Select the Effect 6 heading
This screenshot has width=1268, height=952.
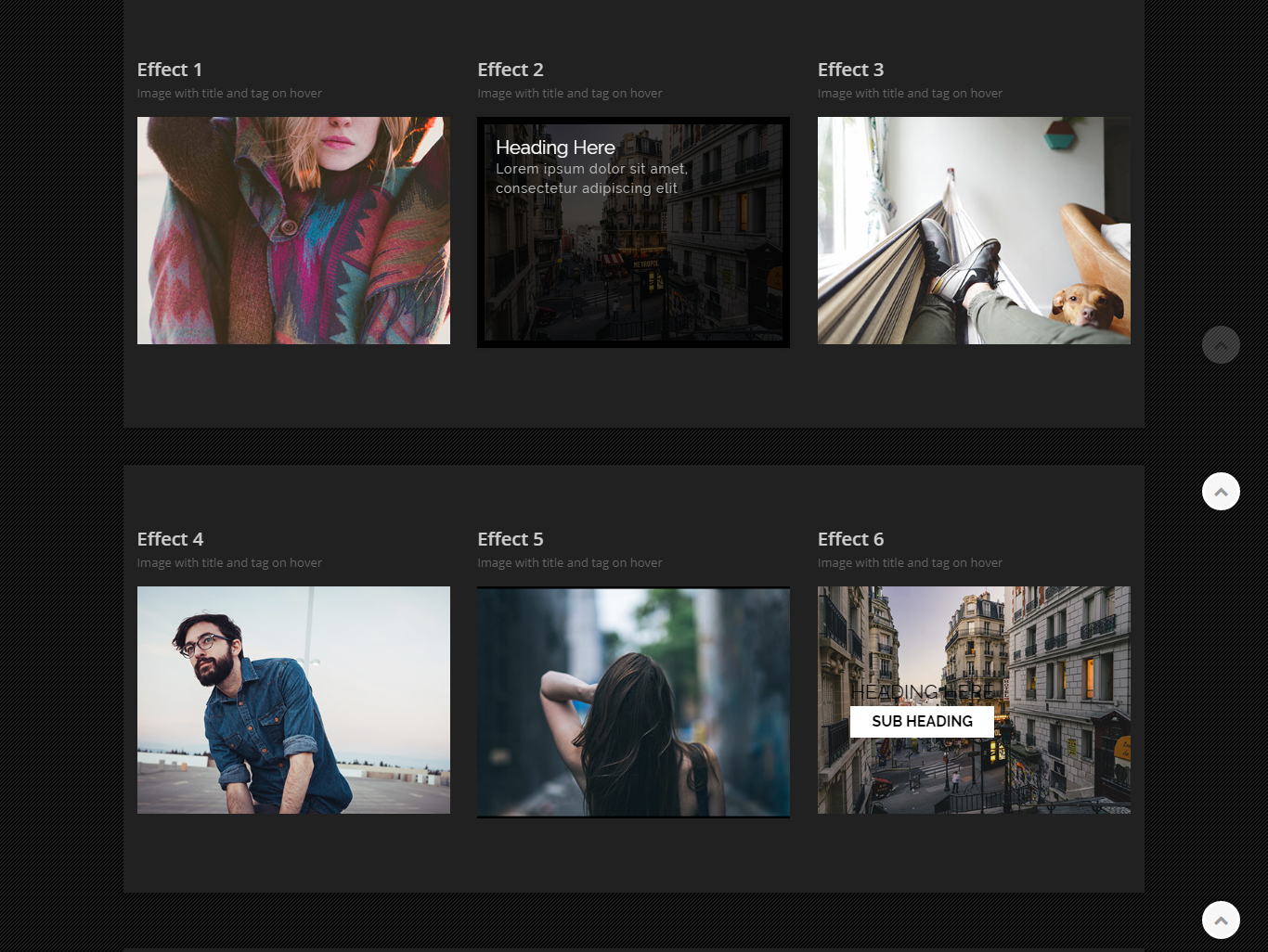click(x=850, y=539)
